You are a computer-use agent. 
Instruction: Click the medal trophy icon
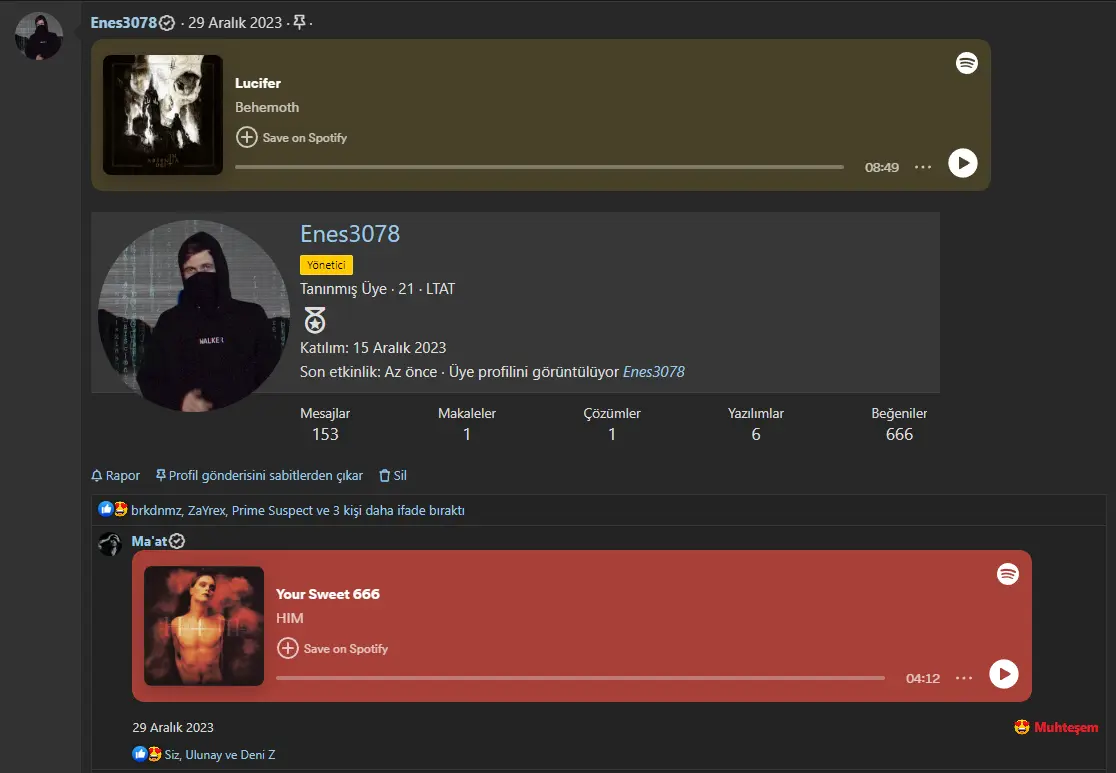click(x=315, y=320)
